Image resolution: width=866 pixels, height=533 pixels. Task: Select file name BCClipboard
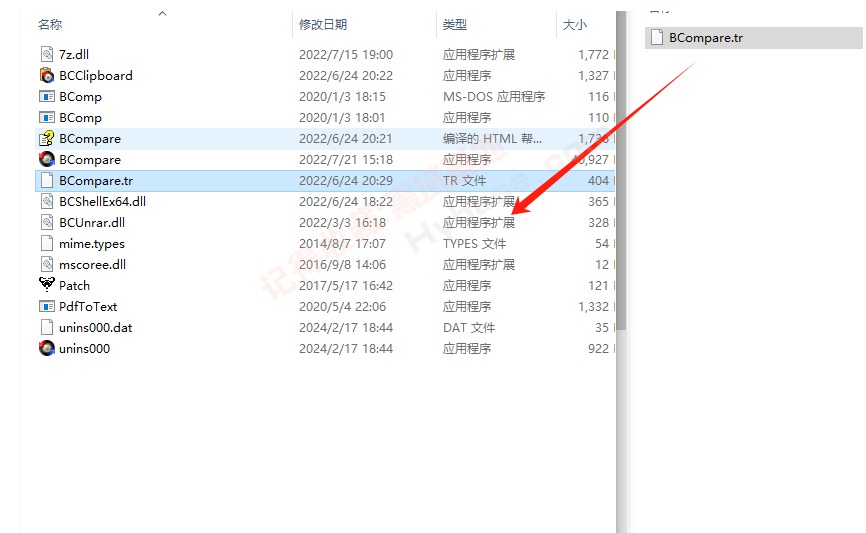(96, 75)
